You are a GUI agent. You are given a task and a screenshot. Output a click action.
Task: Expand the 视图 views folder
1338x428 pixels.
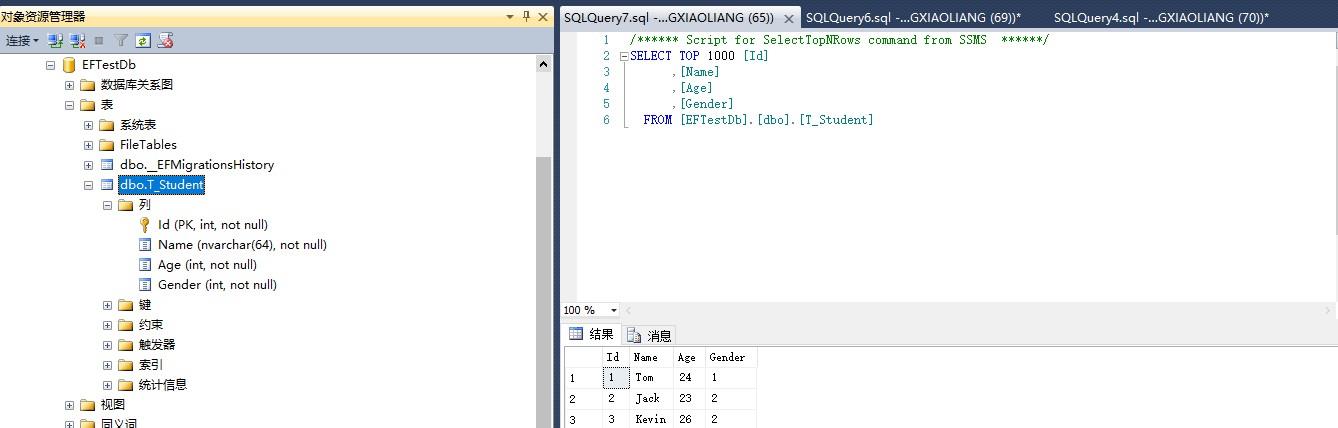tap(69, 405)
